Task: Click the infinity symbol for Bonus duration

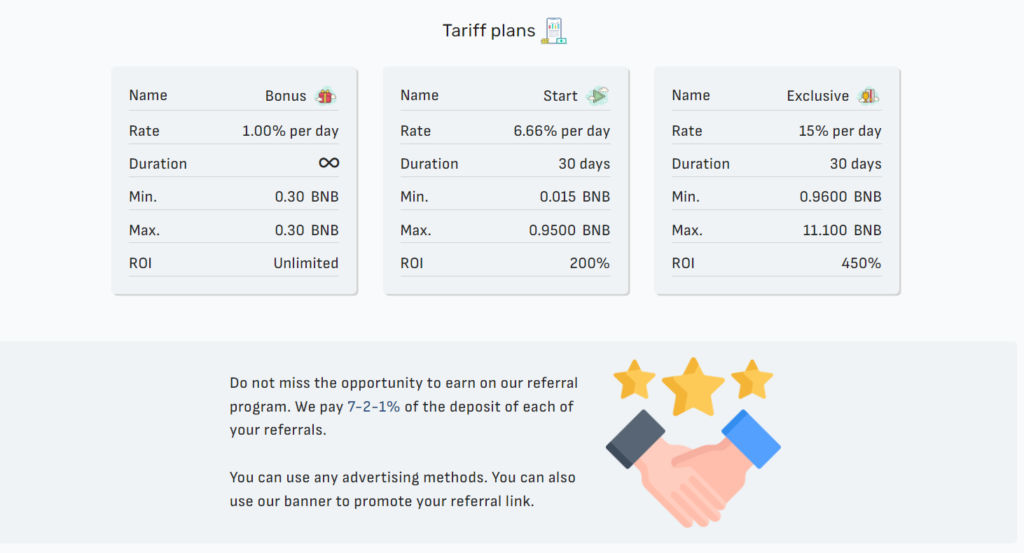Action: (x=328, y=163)
